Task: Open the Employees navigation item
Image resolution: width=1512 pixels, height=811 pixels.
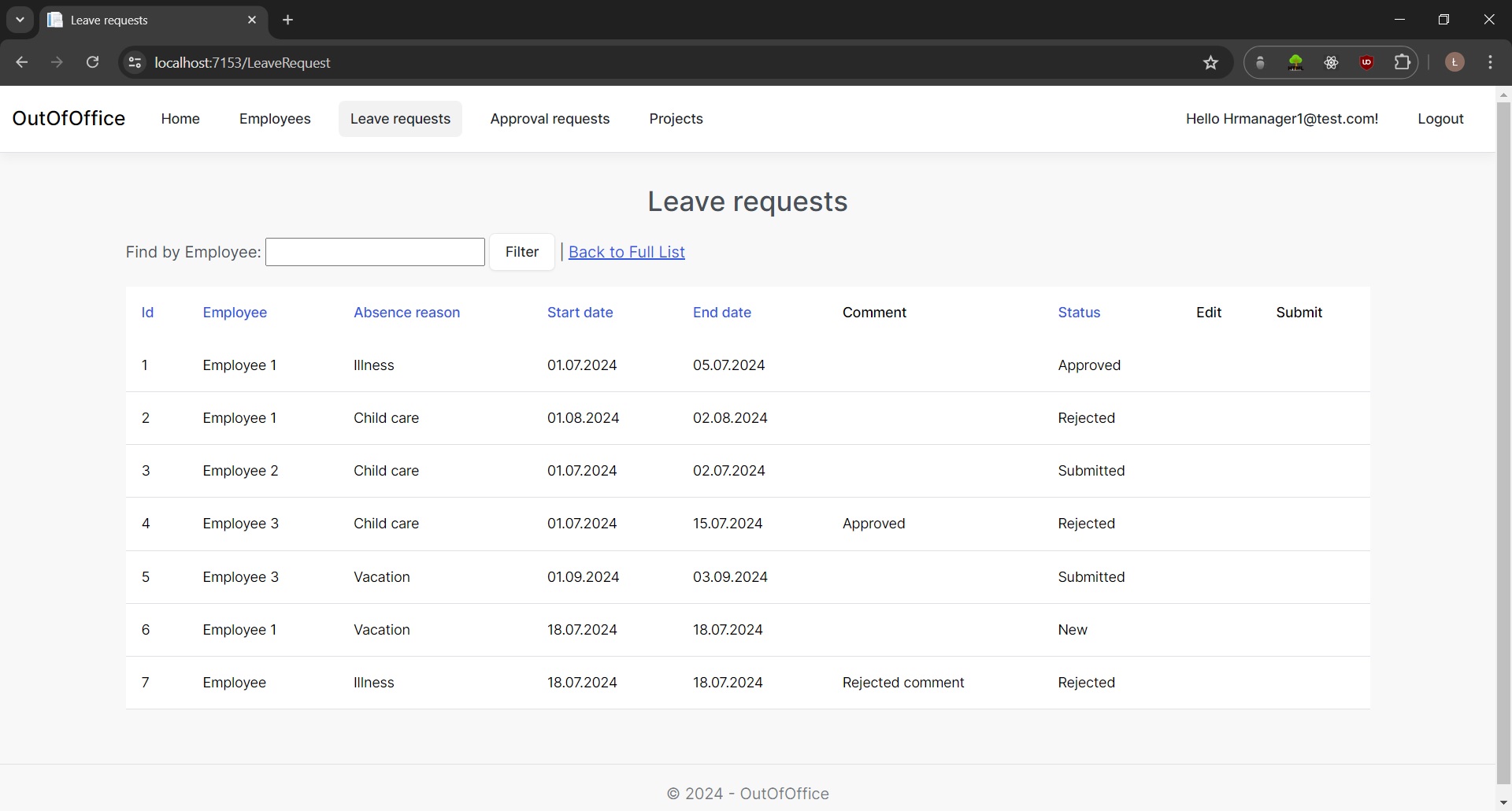Action: [275, 119]
